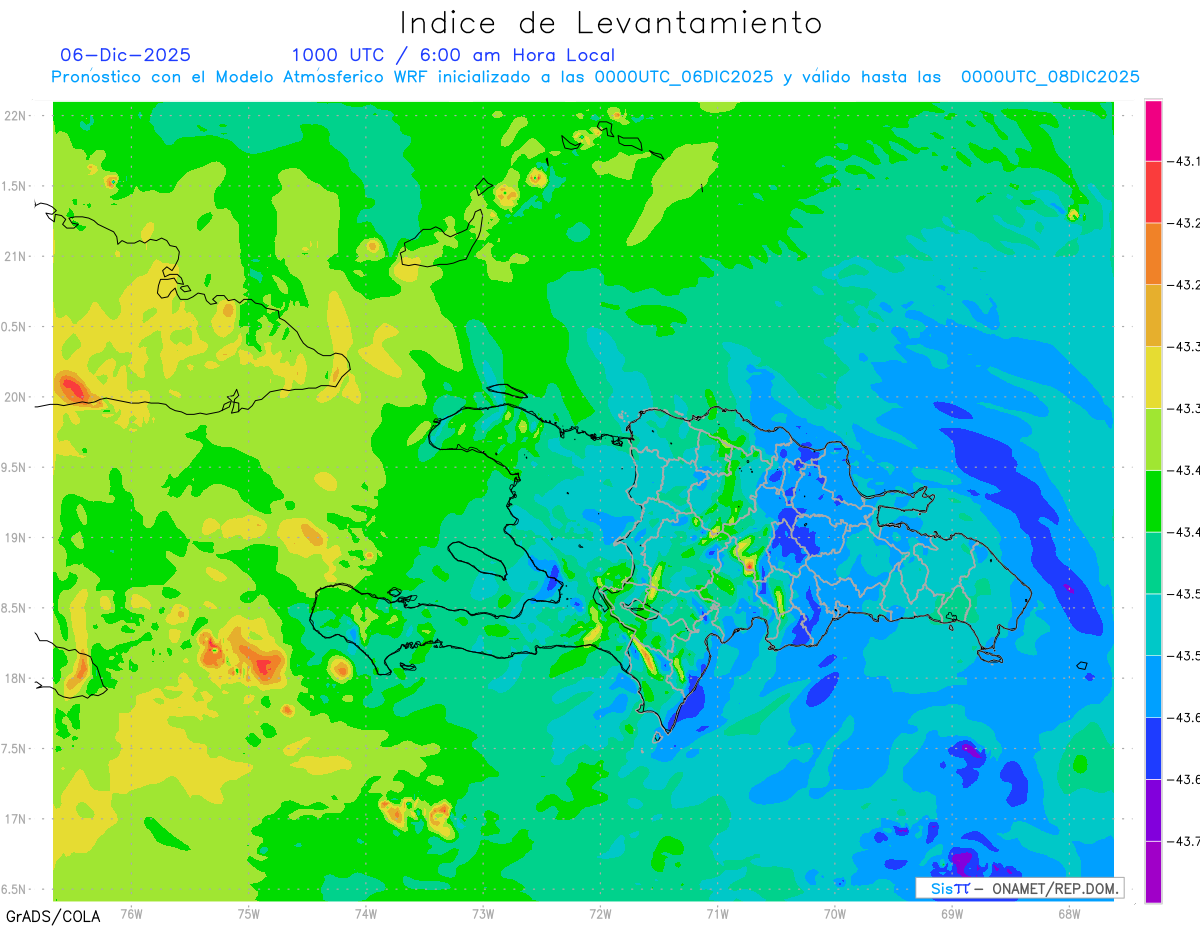Pick the yellow-green legend swatch
Screen dimensions: 1200x927
1153,440
